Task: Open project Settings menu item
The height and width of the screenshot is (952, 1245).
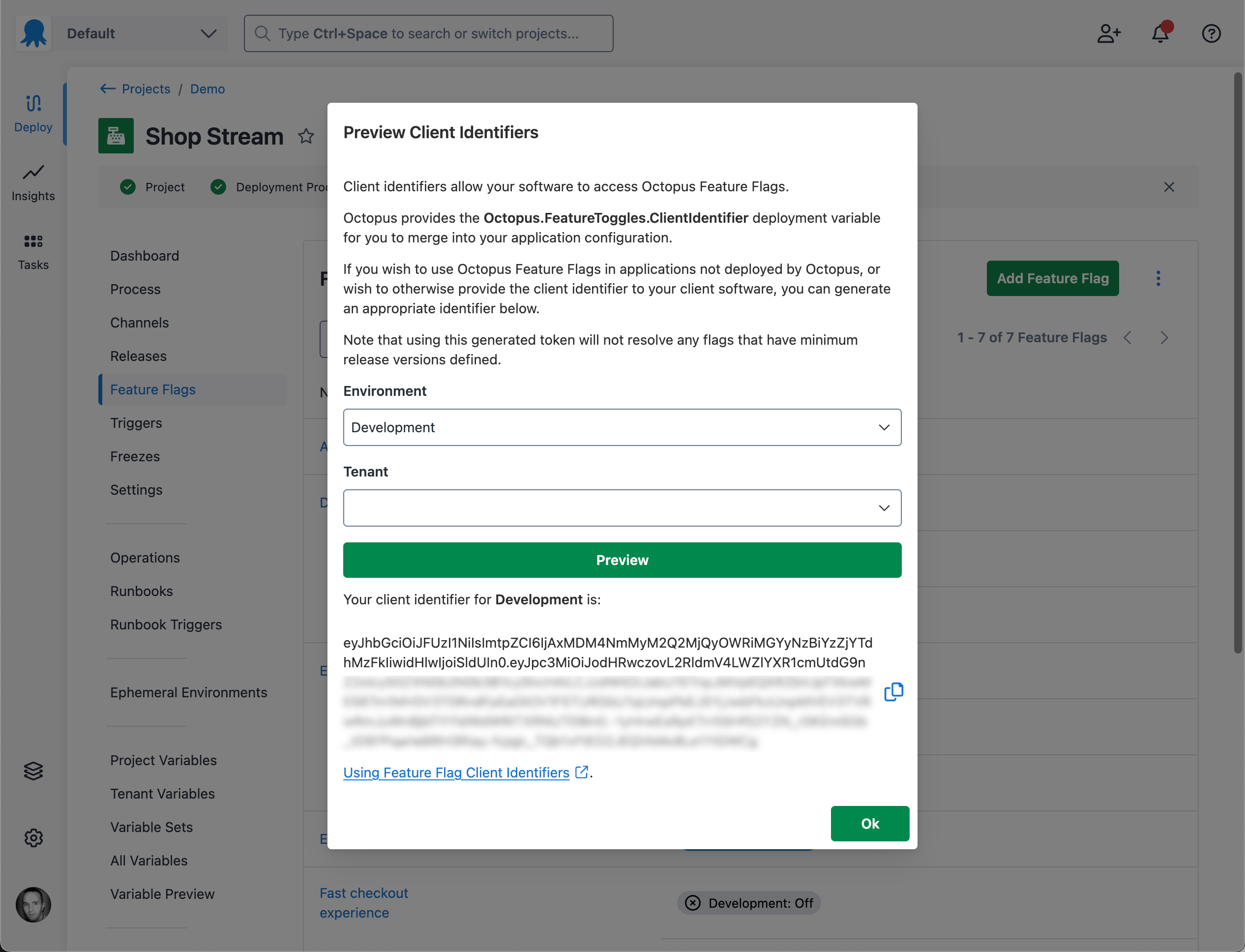Action: (136, 490)
